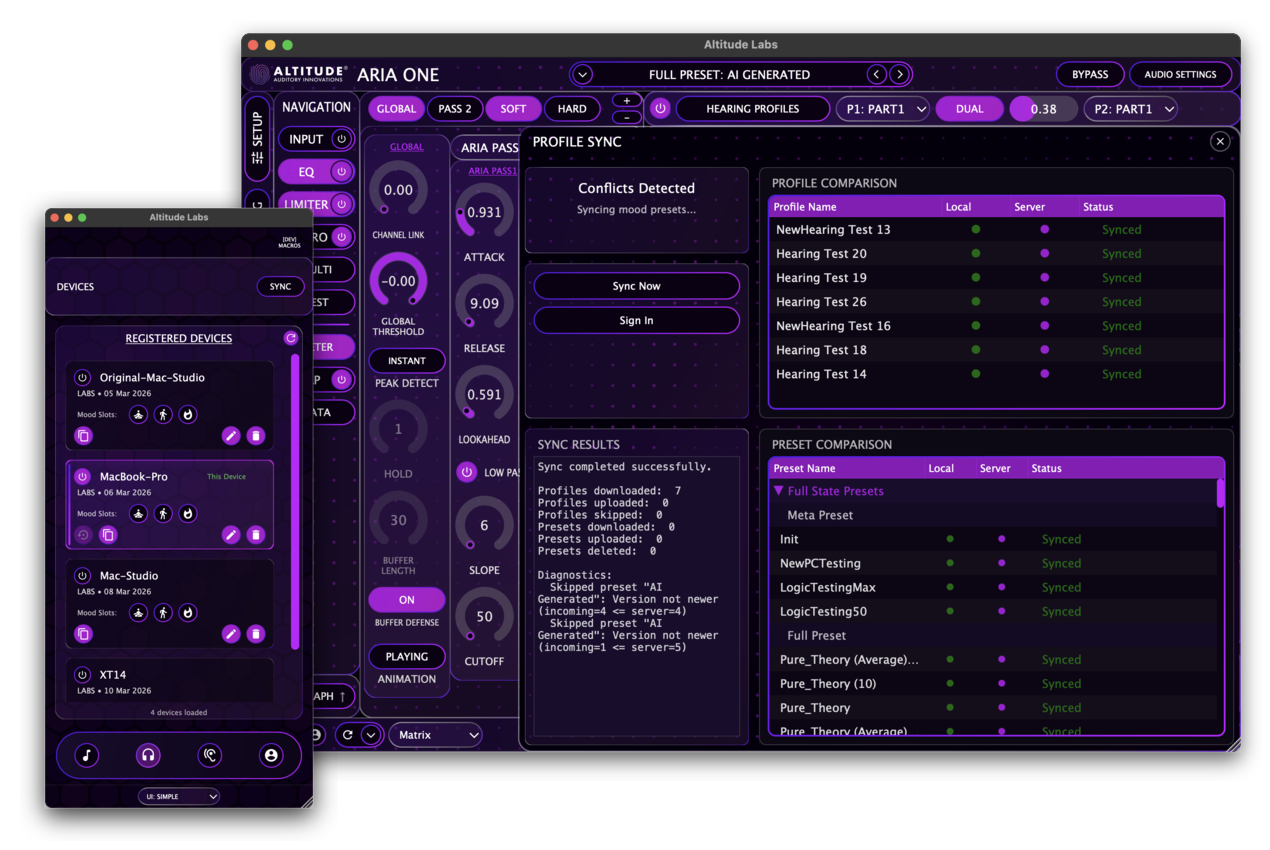Collapse the Full State Presets group
The width and height of the screenshot is (1270, 850).
tap(779, 491)
